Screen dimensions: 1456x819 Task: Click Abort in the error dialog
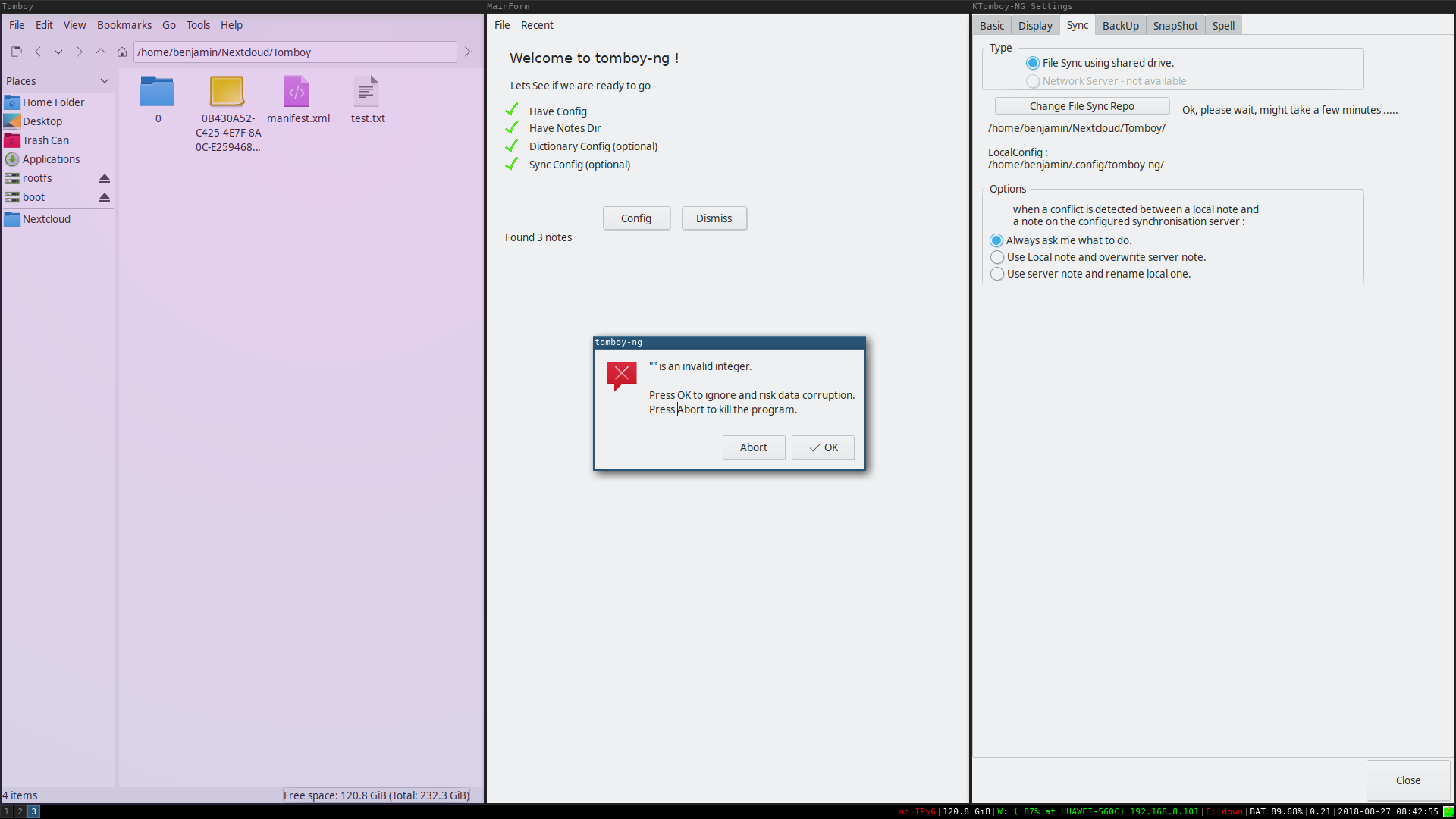click(754, 447)
